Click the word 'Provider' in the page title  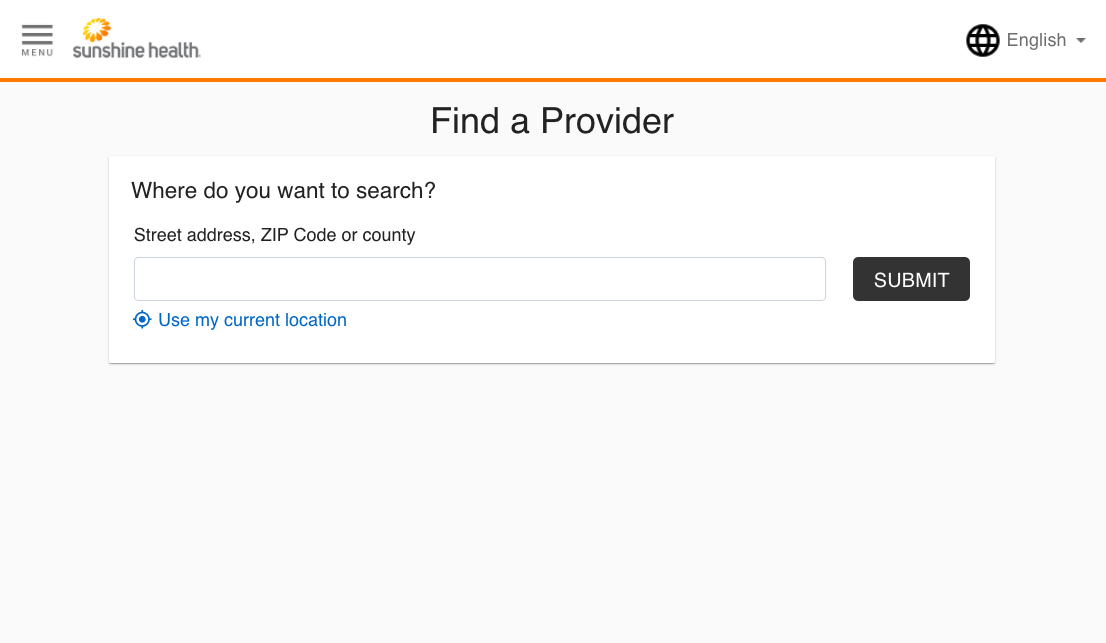[x=607, y=121]
